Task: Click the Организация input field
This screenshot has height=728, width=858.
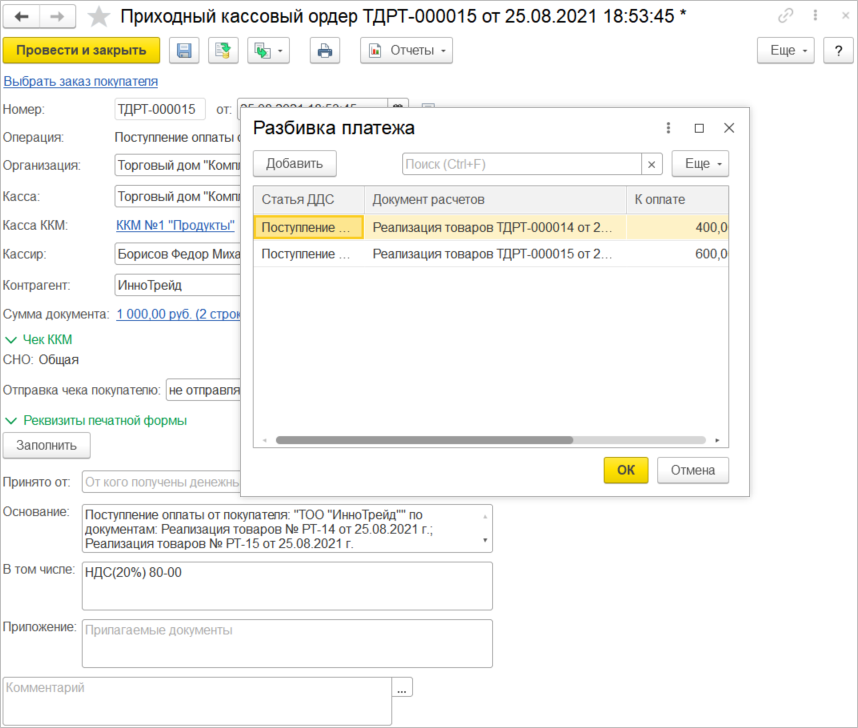Action: coord(177,165)
